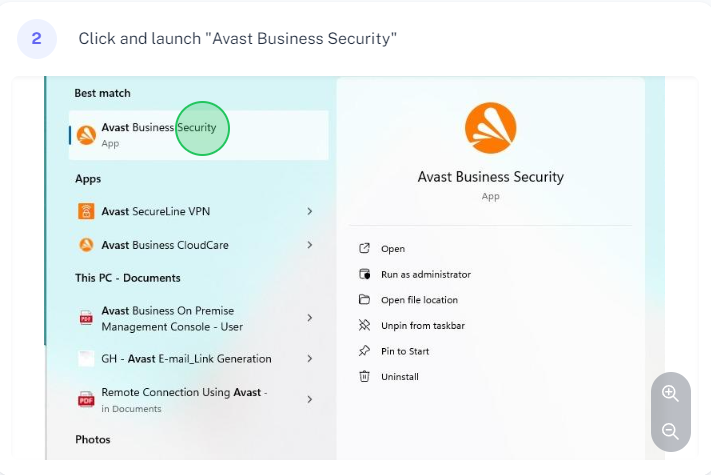This screenshot has width=711, height=475.
Task: Click the Unpin from taskbar icon
Action: tap(365, 325)
